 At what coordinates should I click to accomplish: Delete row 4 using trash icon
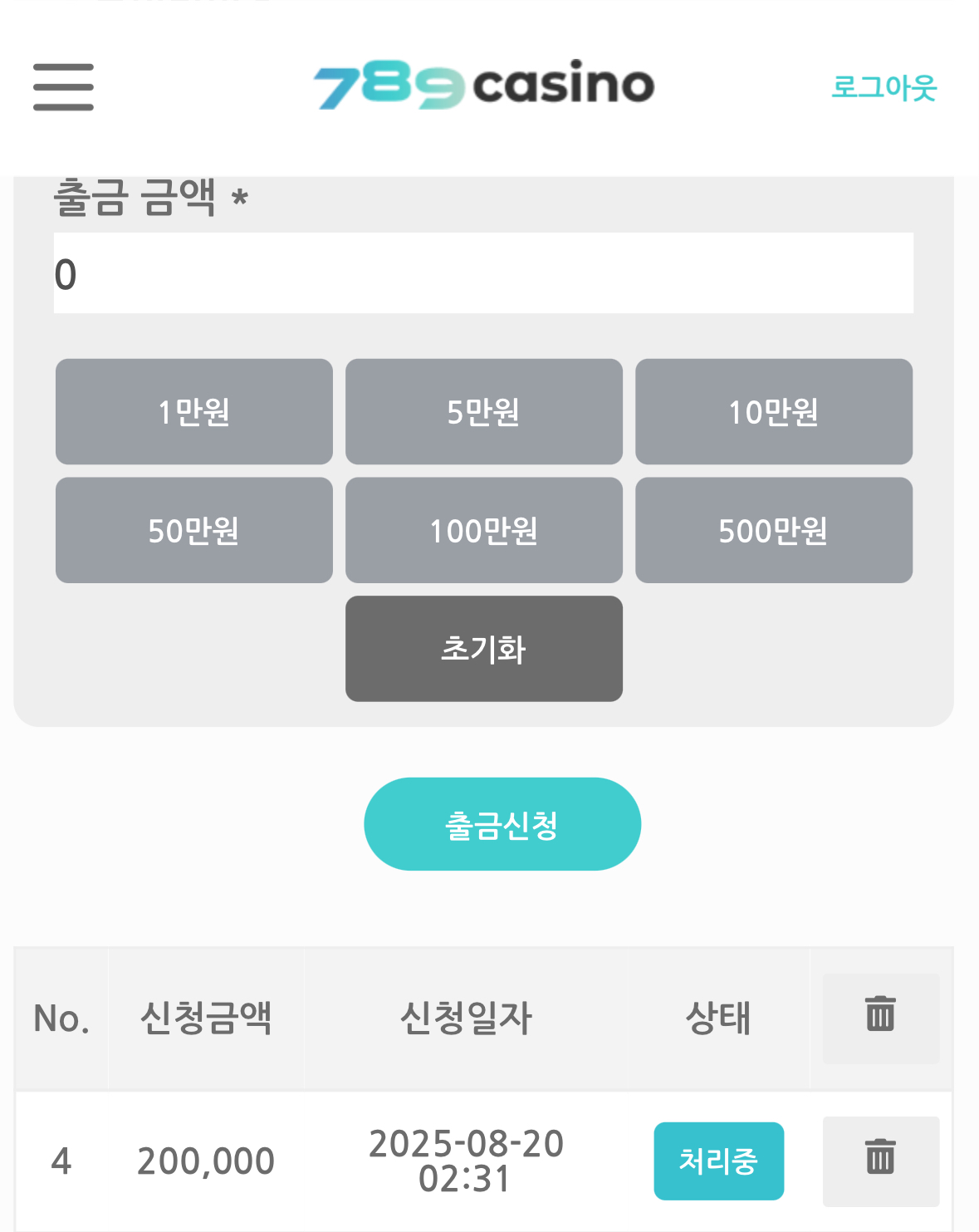tap(881, 1161)
